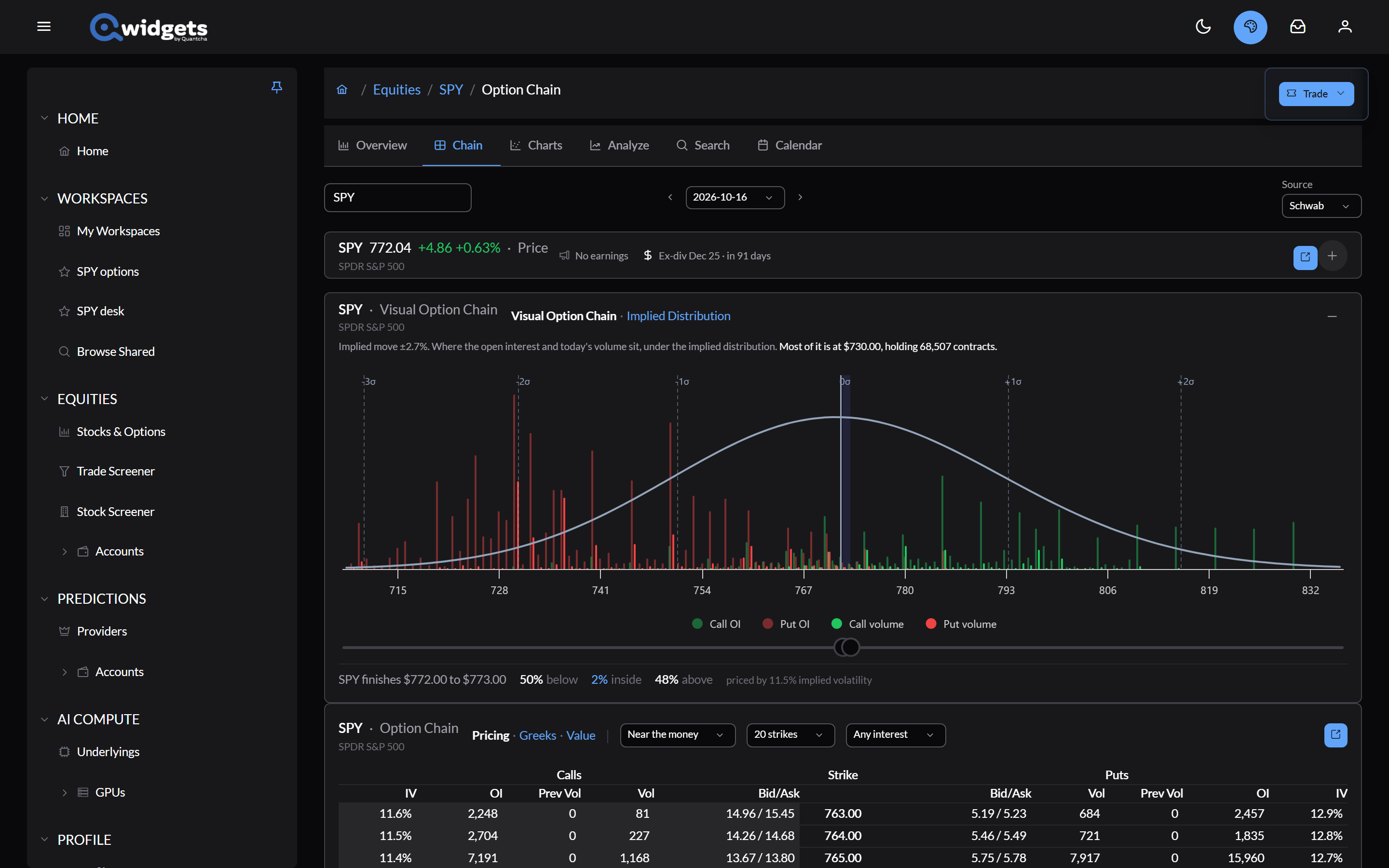
Task: Open Stocks & Options
Action: [121, 432]
